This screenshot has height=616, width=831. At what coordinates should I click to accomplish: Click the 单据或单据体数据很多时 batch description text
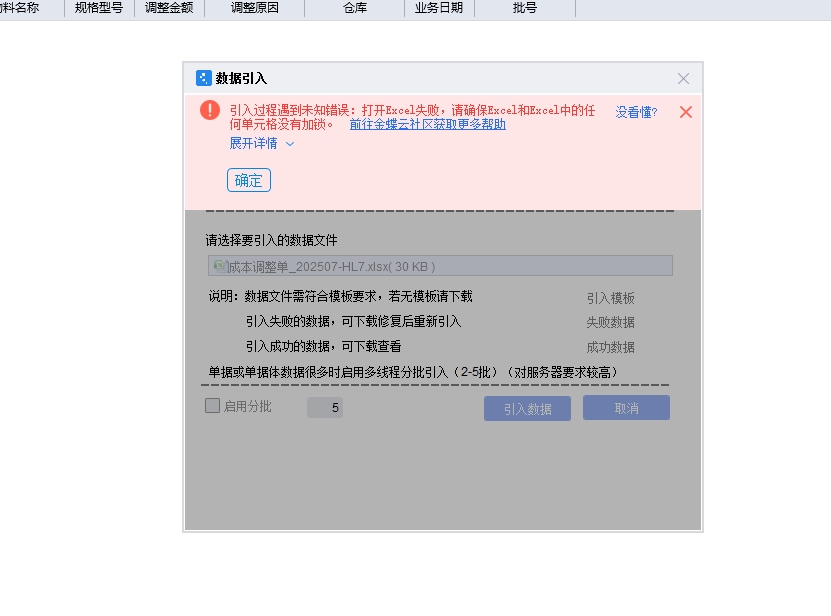pos(413,372)
